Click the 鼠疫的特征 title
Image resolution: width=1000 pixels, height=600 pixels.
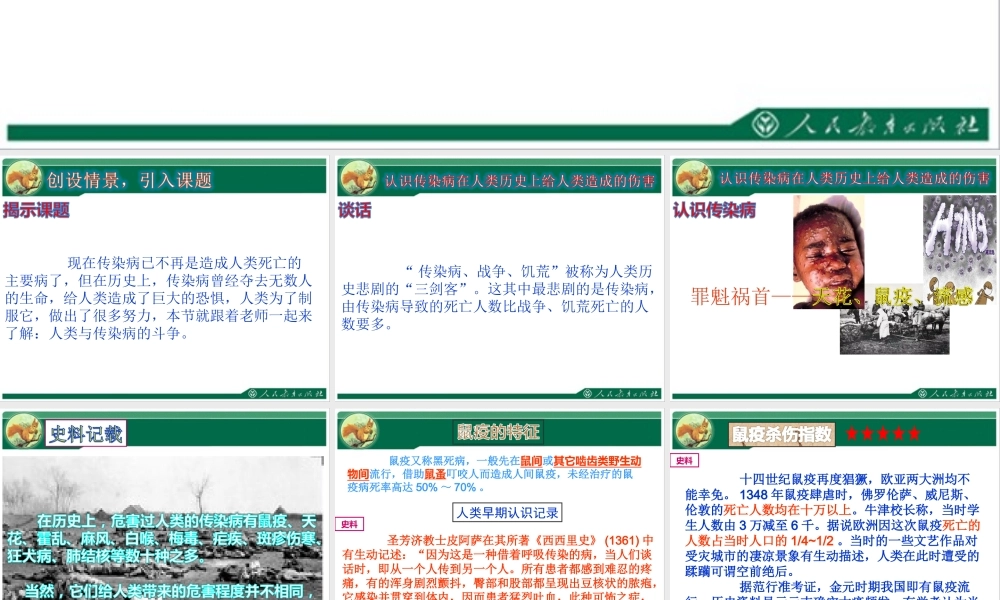[x=499, y=432]
